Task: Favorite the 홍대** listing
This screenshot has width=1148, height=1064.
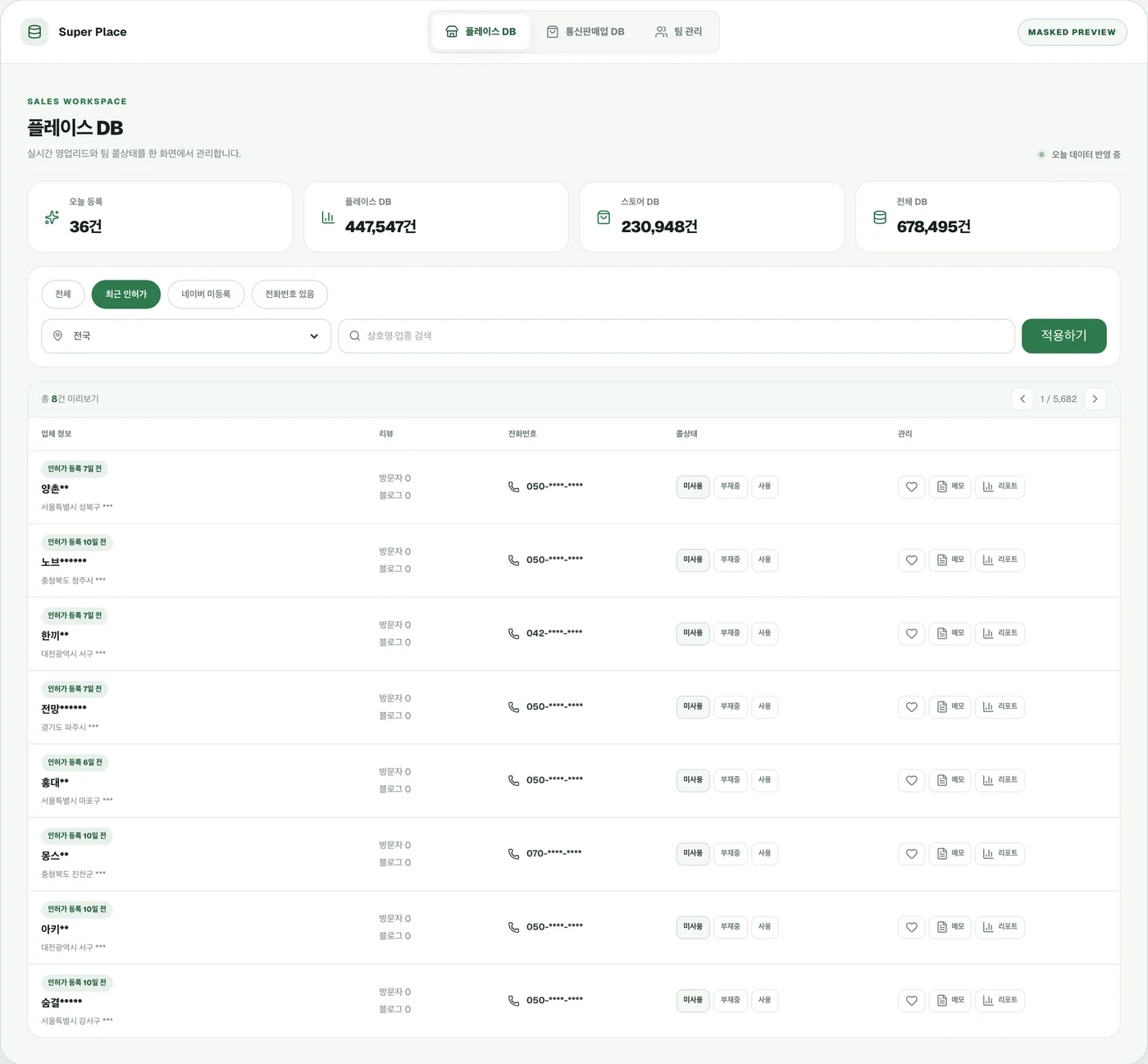Action: point(911,780)
